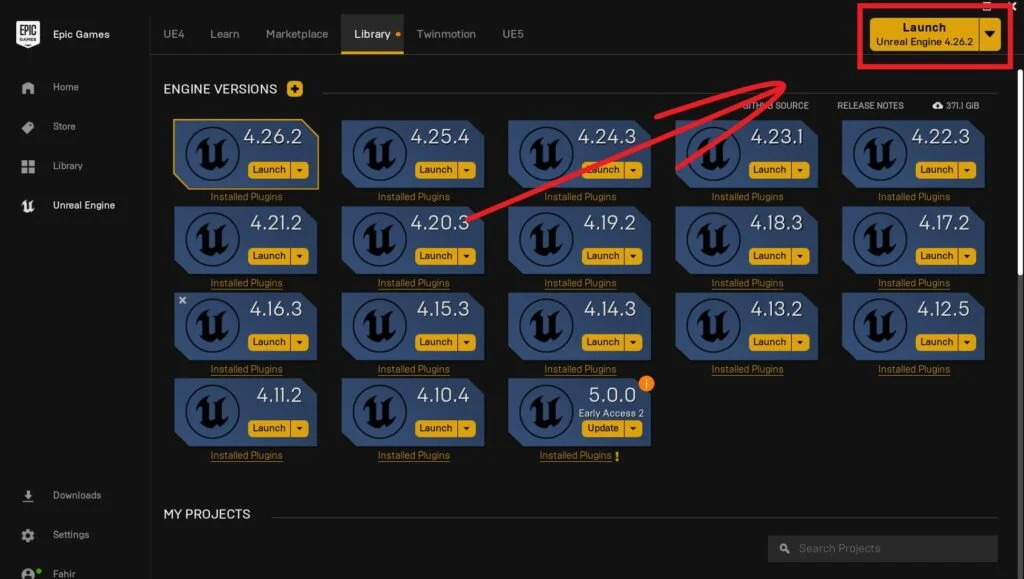The image size is (1024, 579).
Task: Open Installed Plugins for 4.17.2
Action: 914,283
